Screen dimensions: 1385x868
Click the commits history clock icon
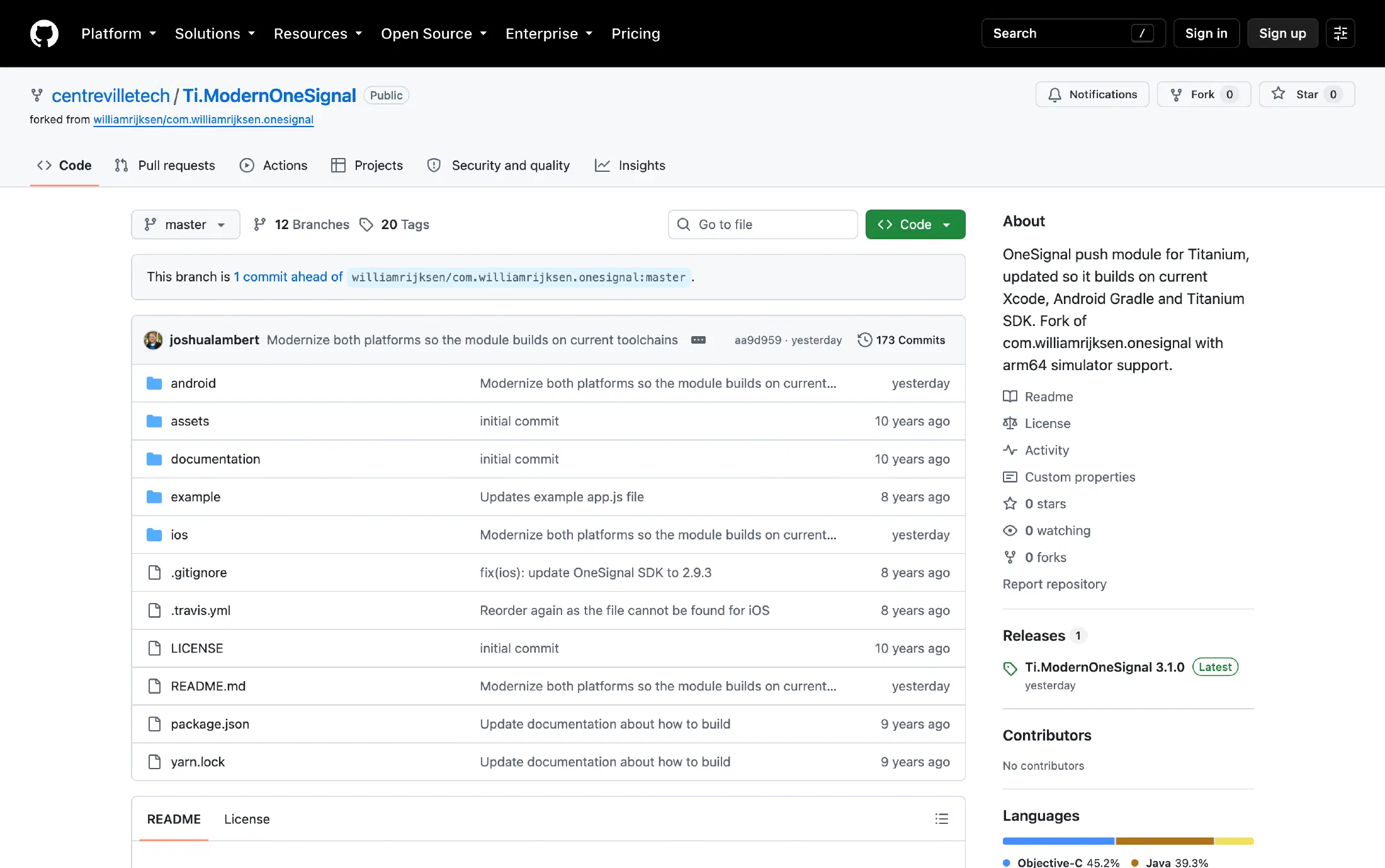(x=865, y=340)
